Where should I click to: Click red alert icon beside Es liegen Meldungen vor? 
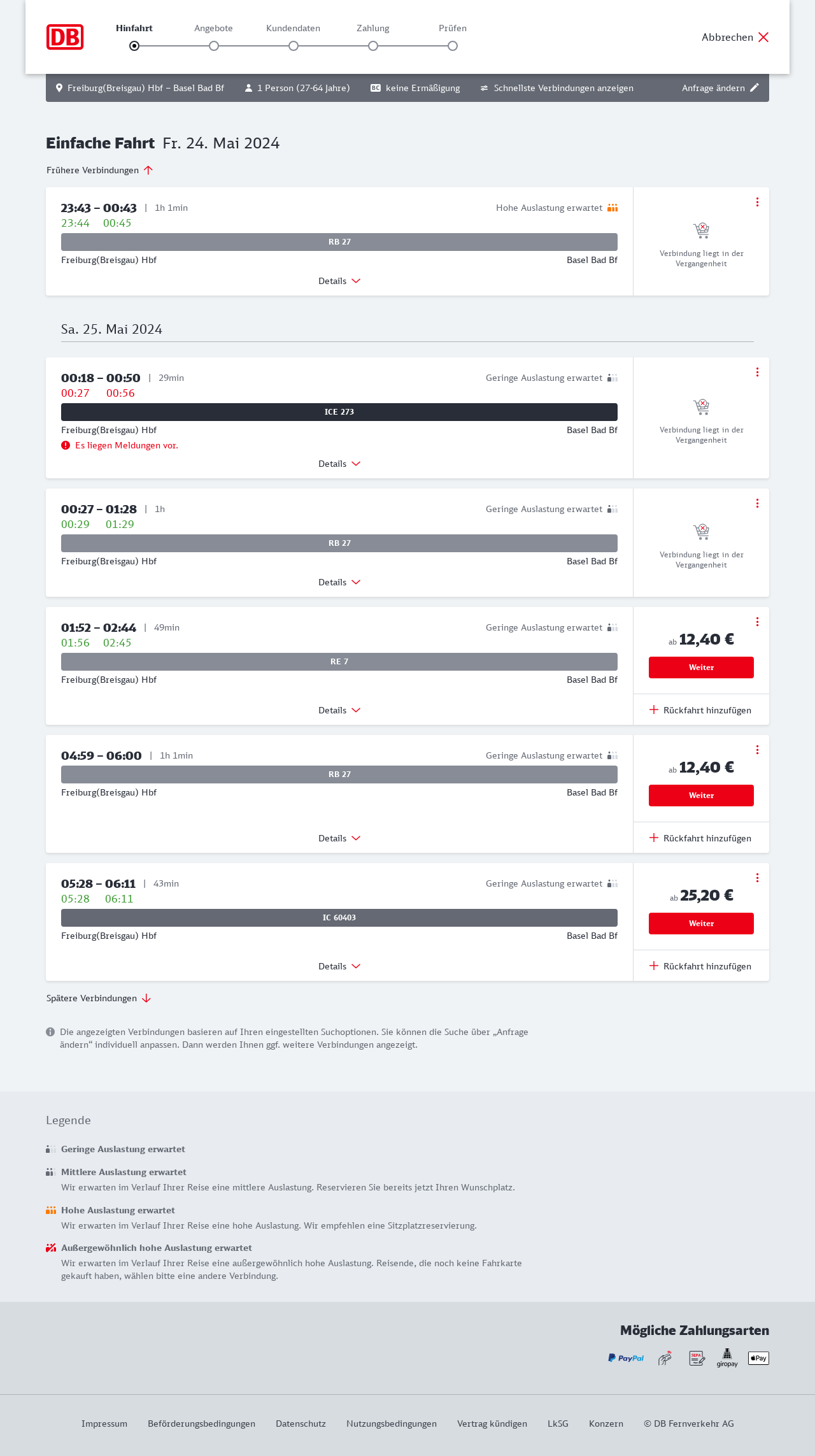[x=66, y=445]
